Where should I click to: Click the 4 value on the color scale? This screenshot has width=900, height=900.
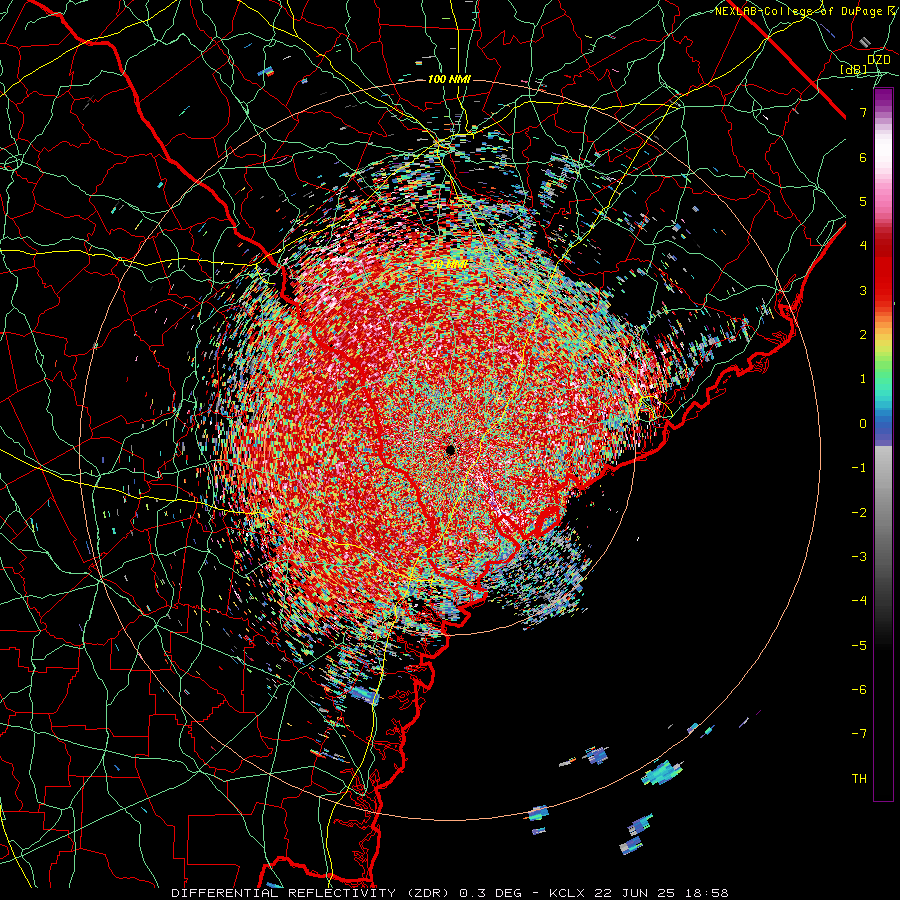863,245
